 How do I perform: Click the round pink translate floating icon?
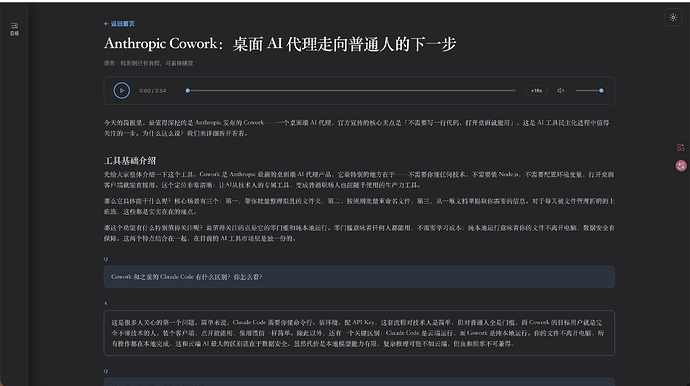coord(681,165)
